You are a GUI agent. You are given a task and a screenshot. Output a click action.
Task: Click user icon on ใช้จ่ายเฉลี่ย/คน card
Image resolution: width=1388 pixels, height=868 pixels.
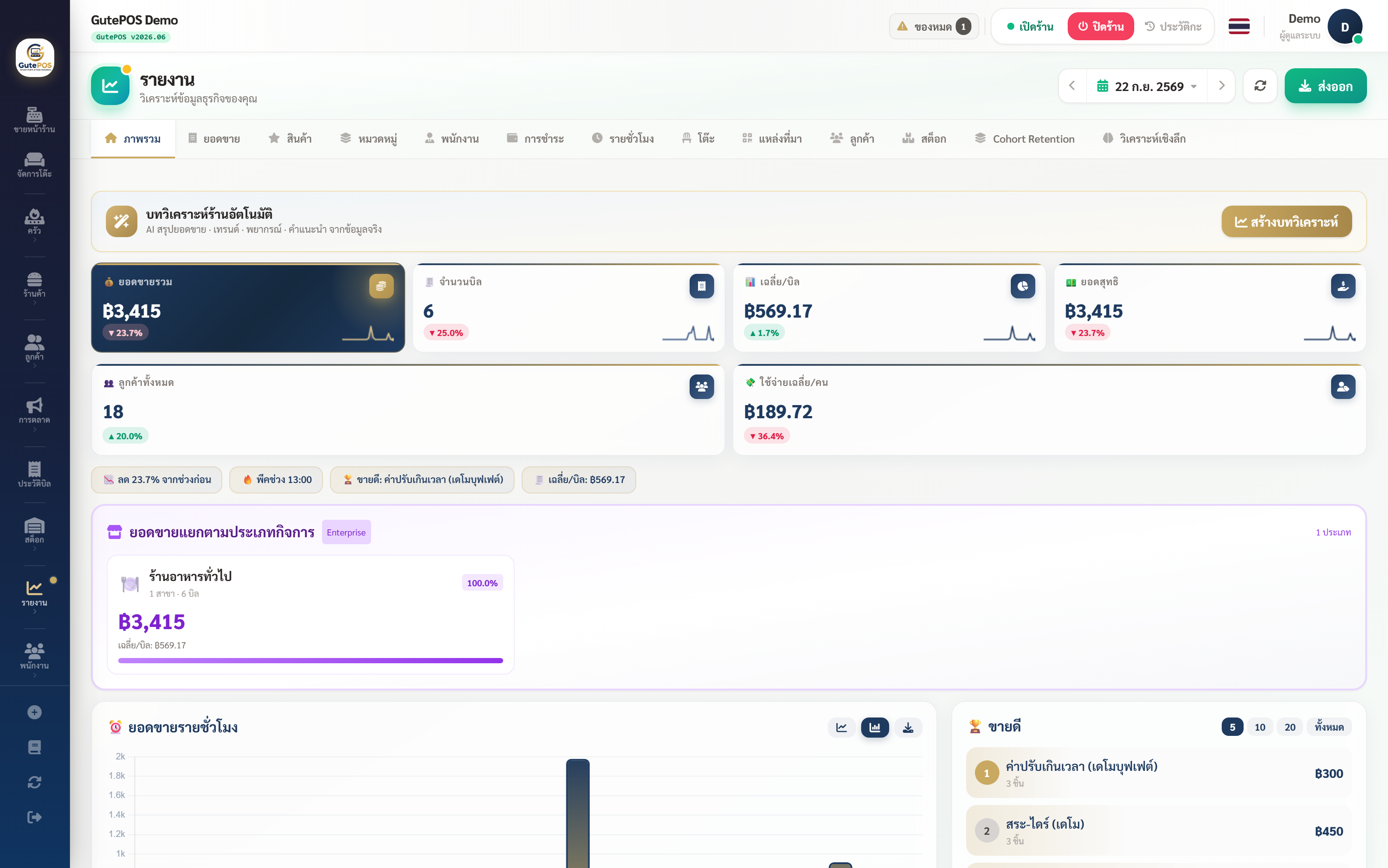(x=1342, y=386)
